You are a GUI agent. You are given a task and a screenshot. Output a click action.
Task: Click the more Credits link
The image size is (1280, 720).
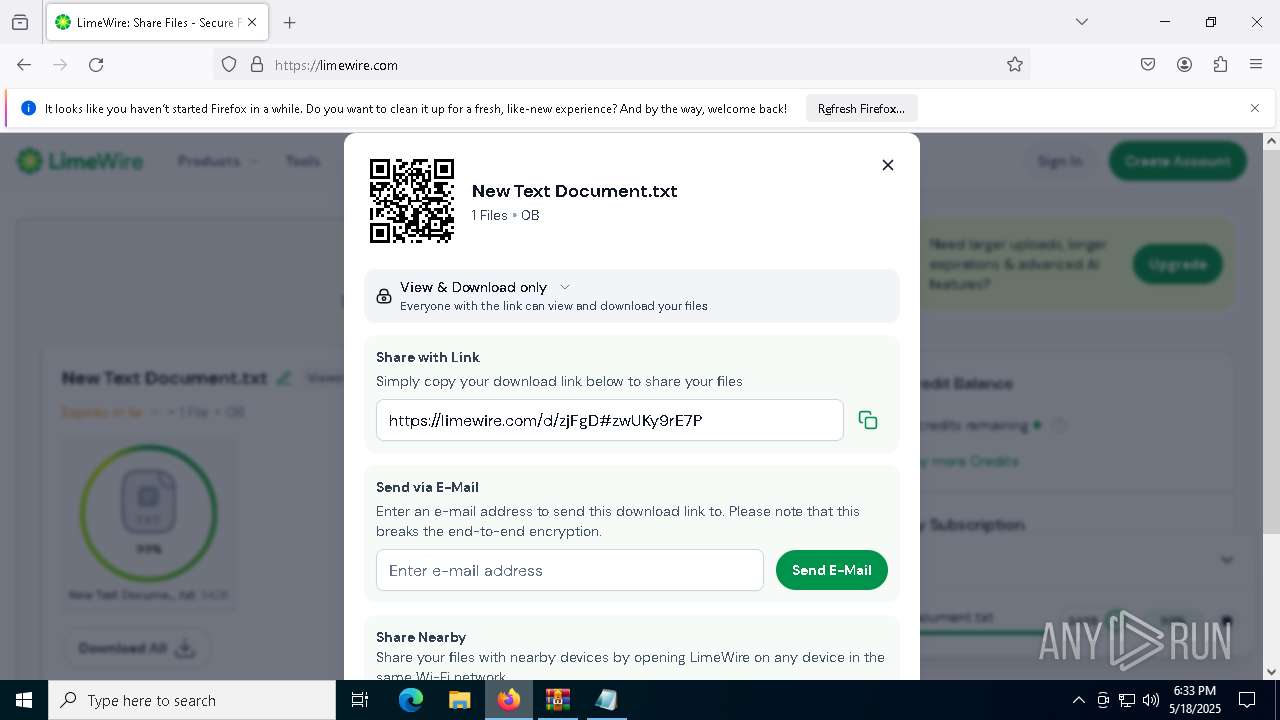coord(968,461)
